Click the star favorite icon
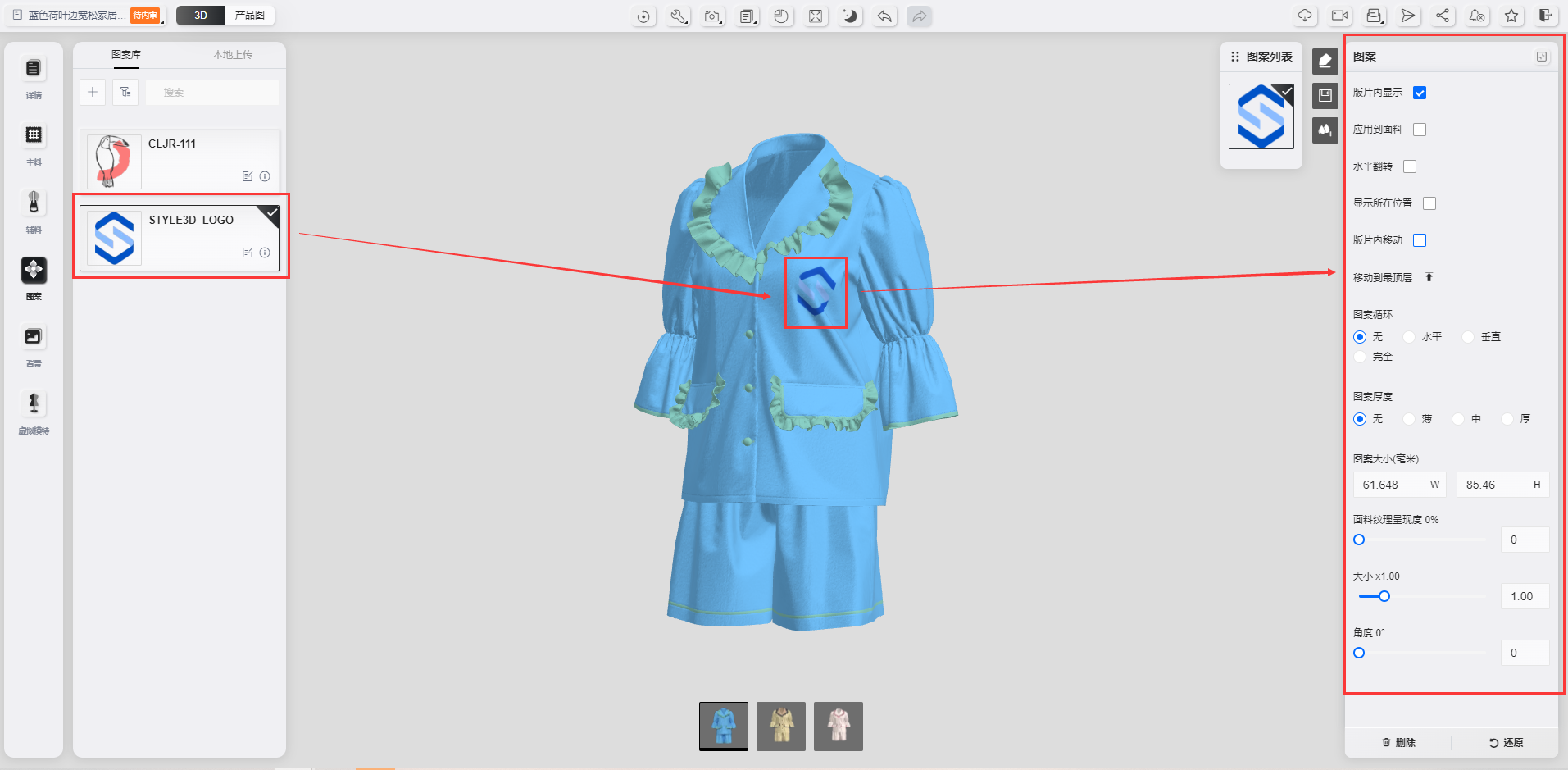The width and height of the screenshot is (1568, 770). (1511, 16)
